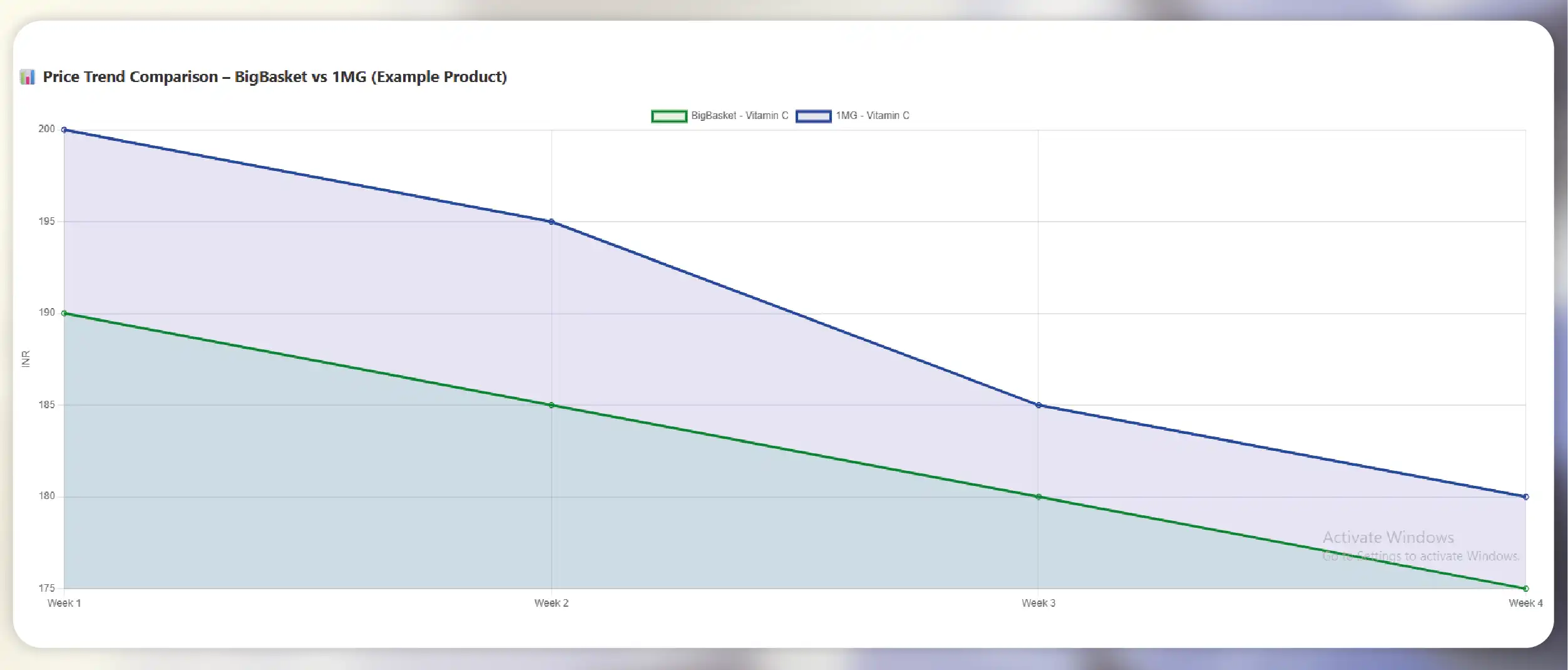Click the Week 3 x-axis label
Viewport: 1568px width, 670px height.
pyautogui.click(x=1038, y=603)
